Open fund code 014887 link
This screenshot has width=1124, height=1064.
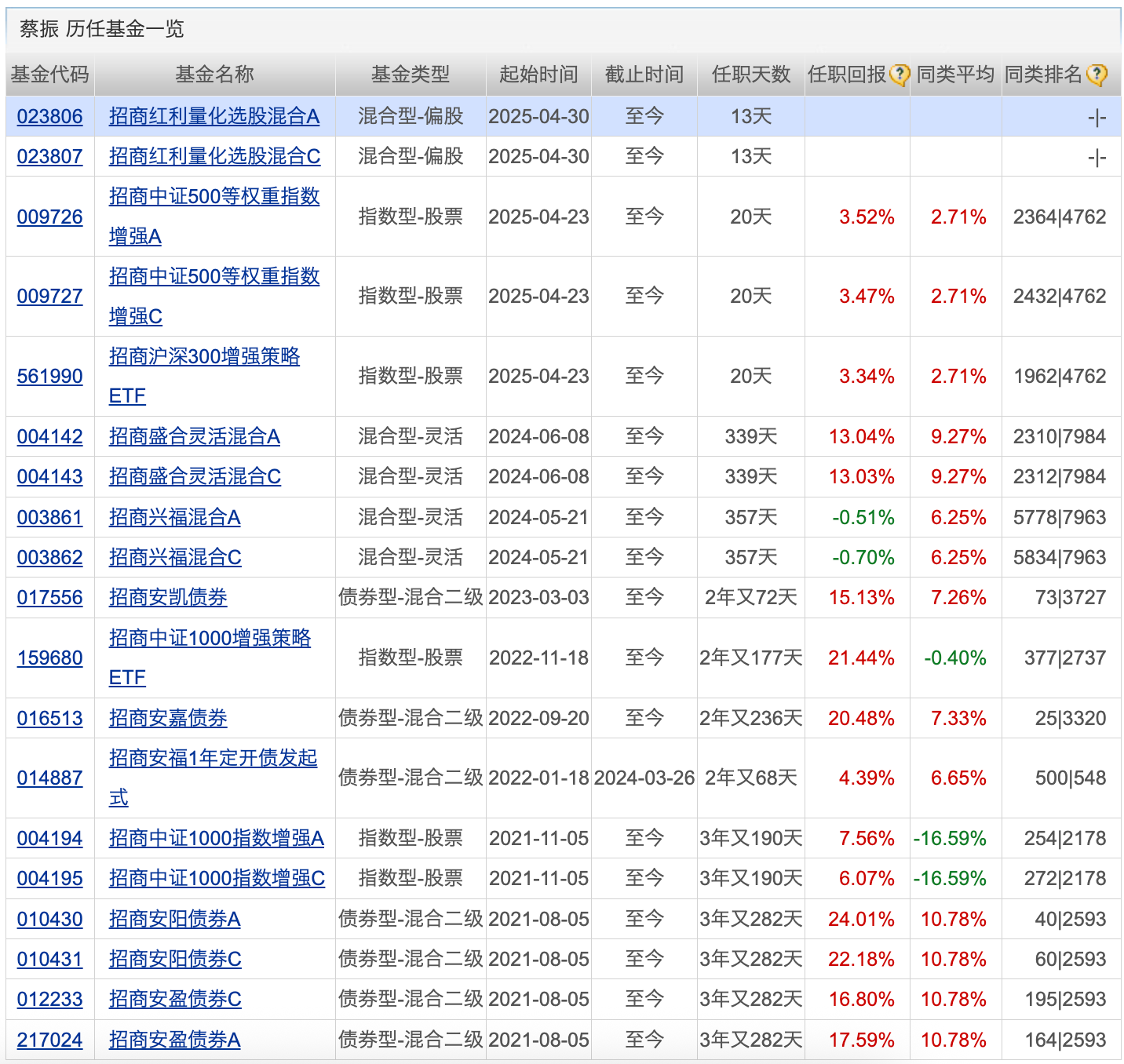pos(49,778)
